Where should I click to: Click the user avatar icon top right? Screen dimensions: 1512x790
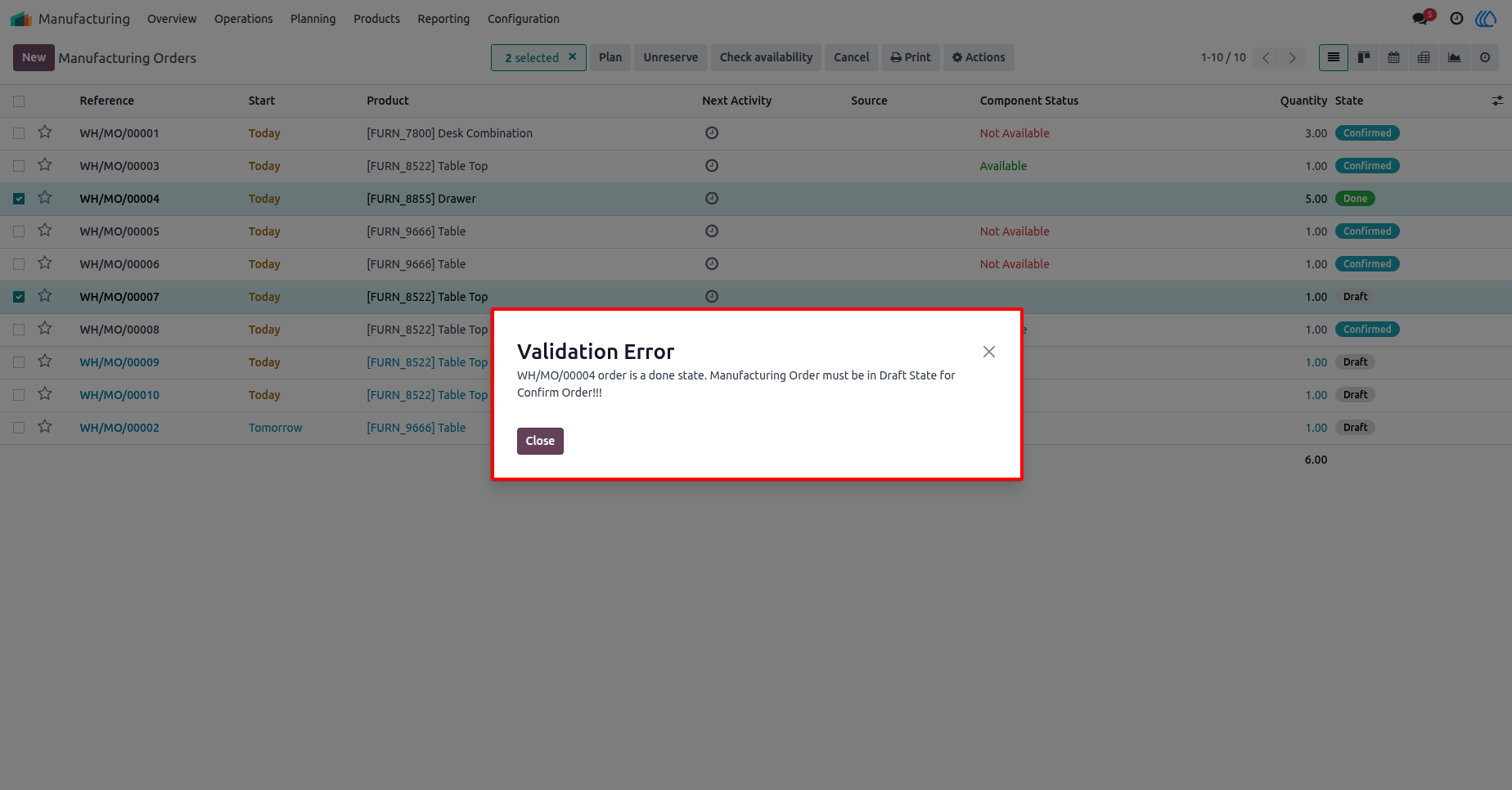[1486, 18]
